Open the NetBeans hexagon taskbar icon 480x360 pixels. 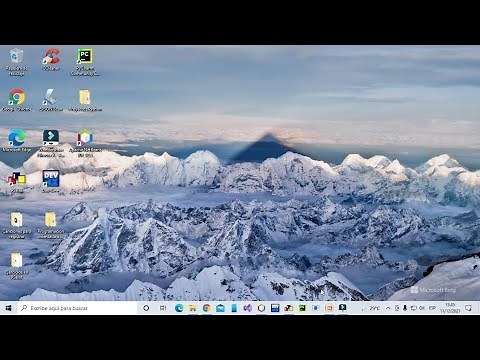point(261,308)
